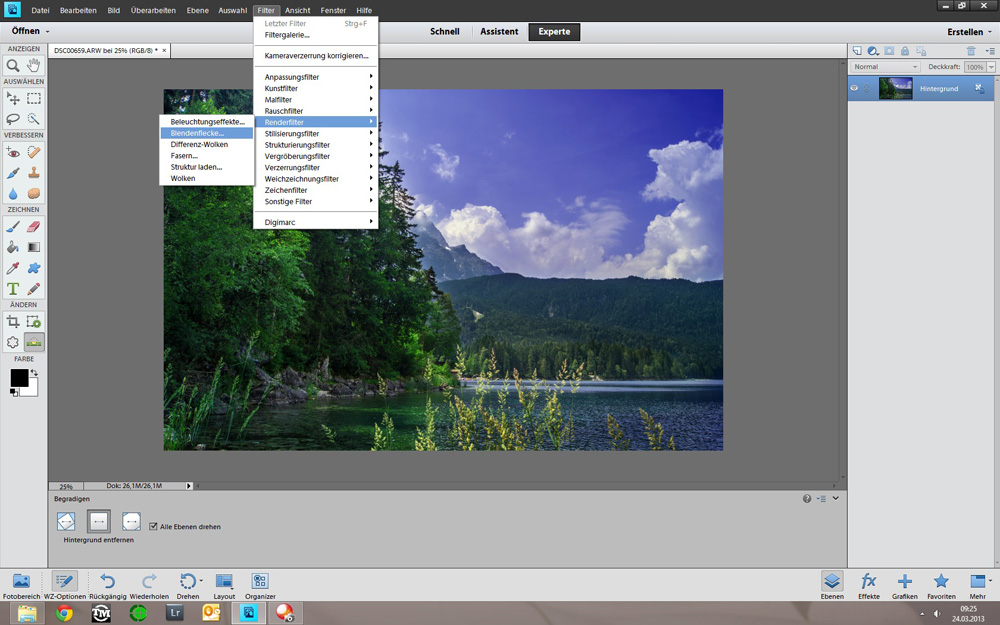Choose the Clone Stamp tool

coord(34,173)
